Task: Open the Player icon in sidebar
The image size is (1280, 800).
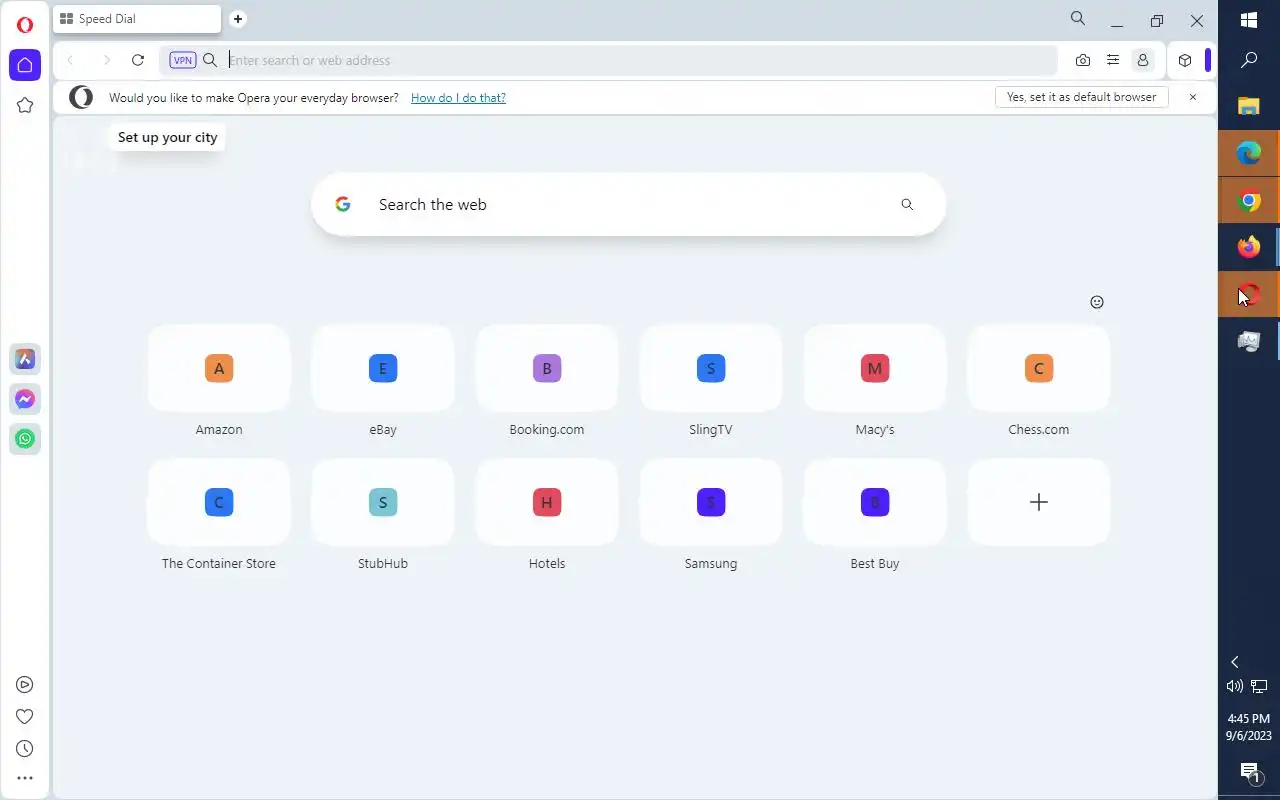Action: click(25, 685)
